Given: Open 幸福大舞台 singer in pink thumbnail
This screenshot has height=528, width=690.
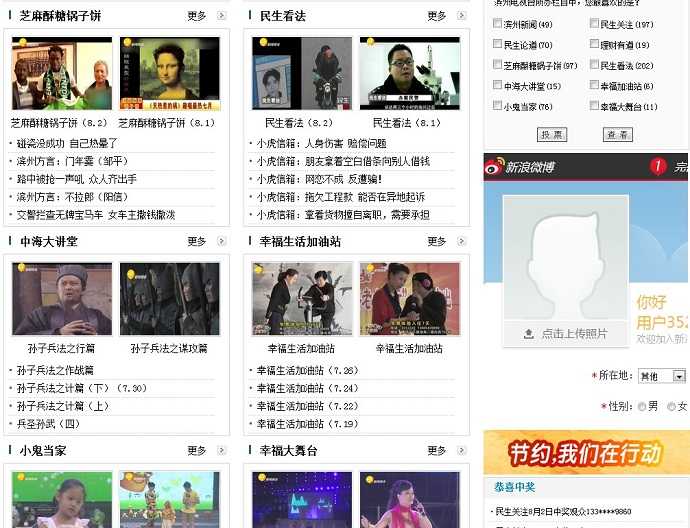Looking at the screenshot, I should tap(410, 500).
